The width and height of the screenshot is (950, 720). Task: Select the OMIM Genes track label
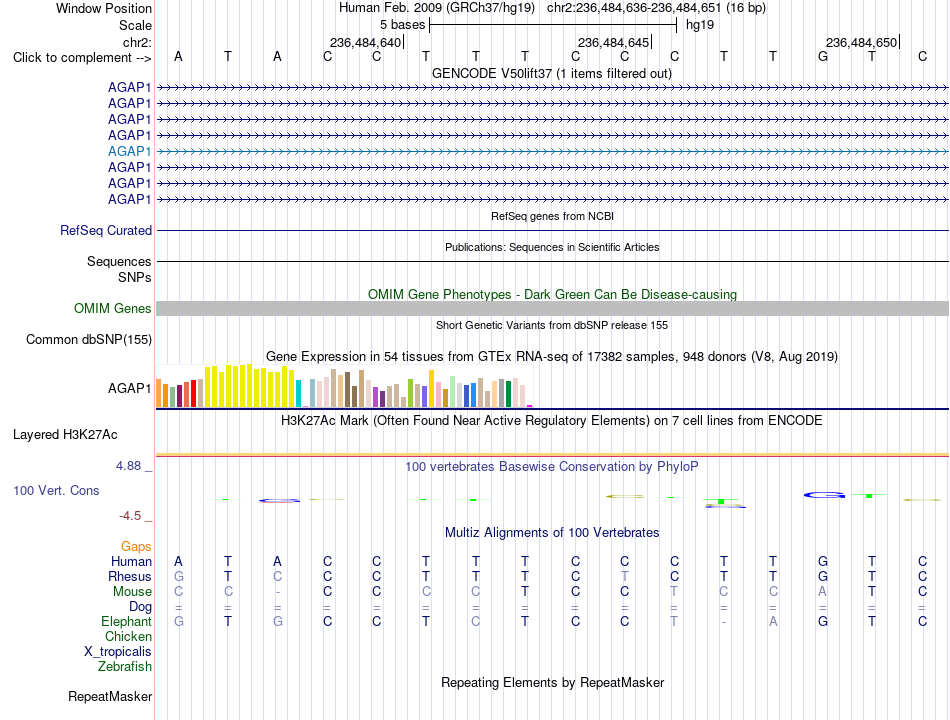pos(112,308)
